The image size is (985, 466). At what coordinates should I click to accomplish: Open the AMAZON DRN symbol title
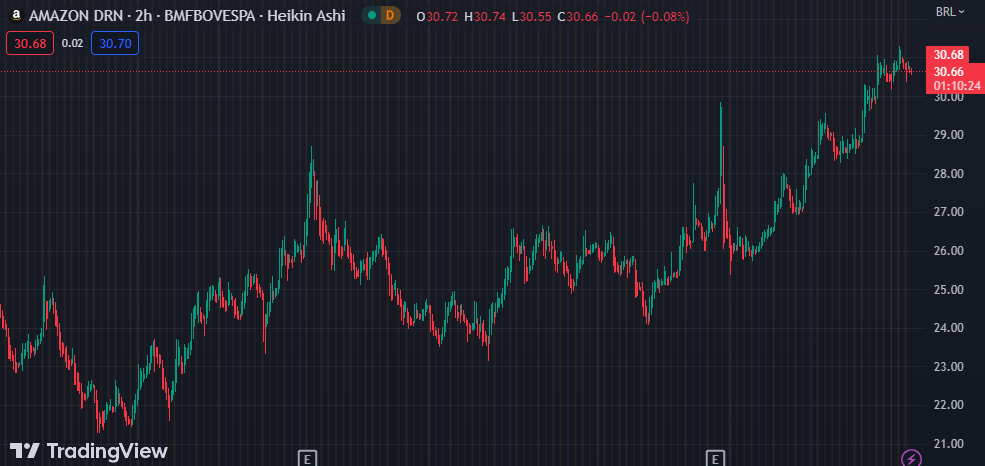tap(187, 16)
